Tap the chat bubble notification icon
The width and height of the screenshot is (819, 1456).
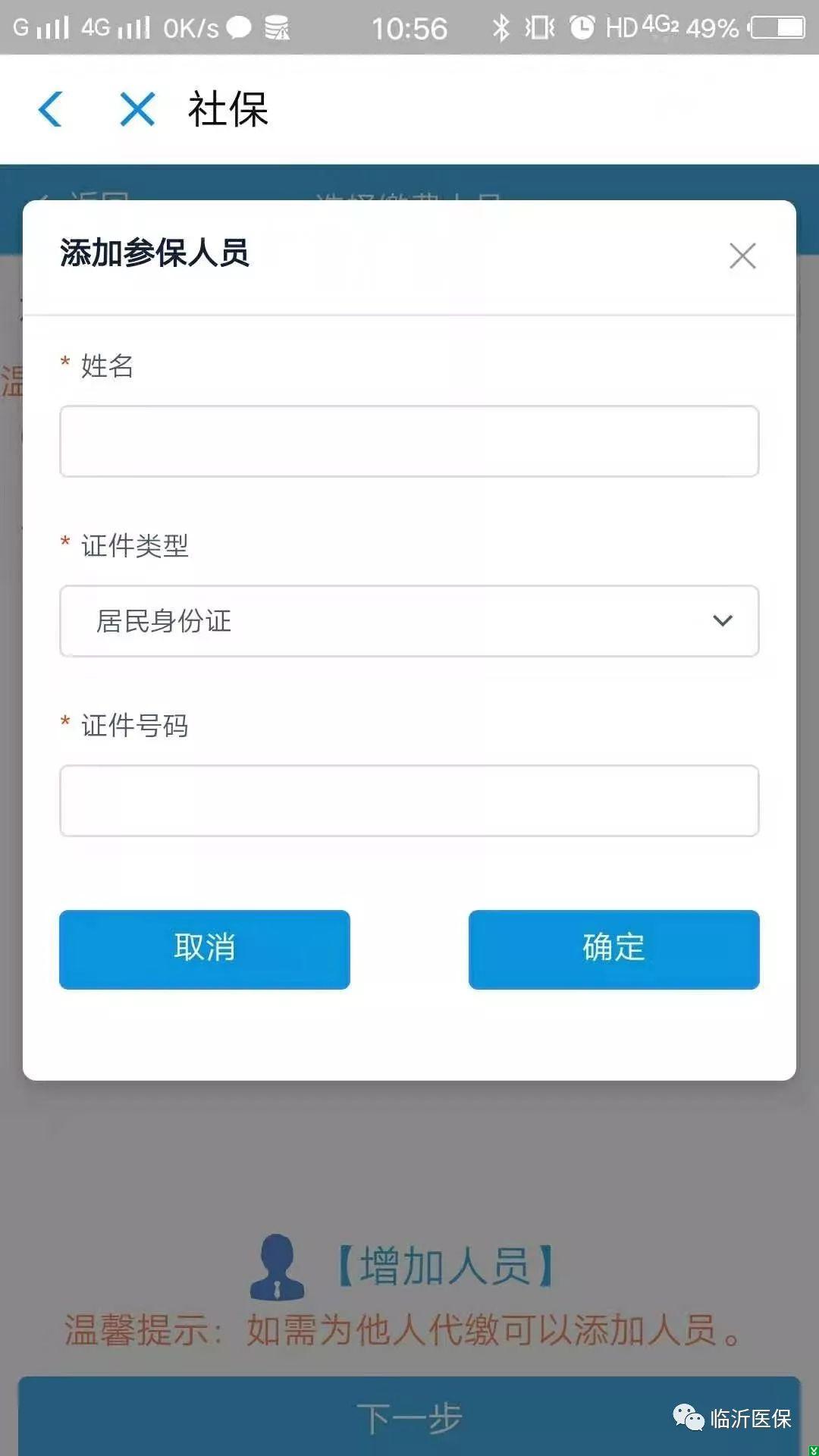tap(239, 28)
